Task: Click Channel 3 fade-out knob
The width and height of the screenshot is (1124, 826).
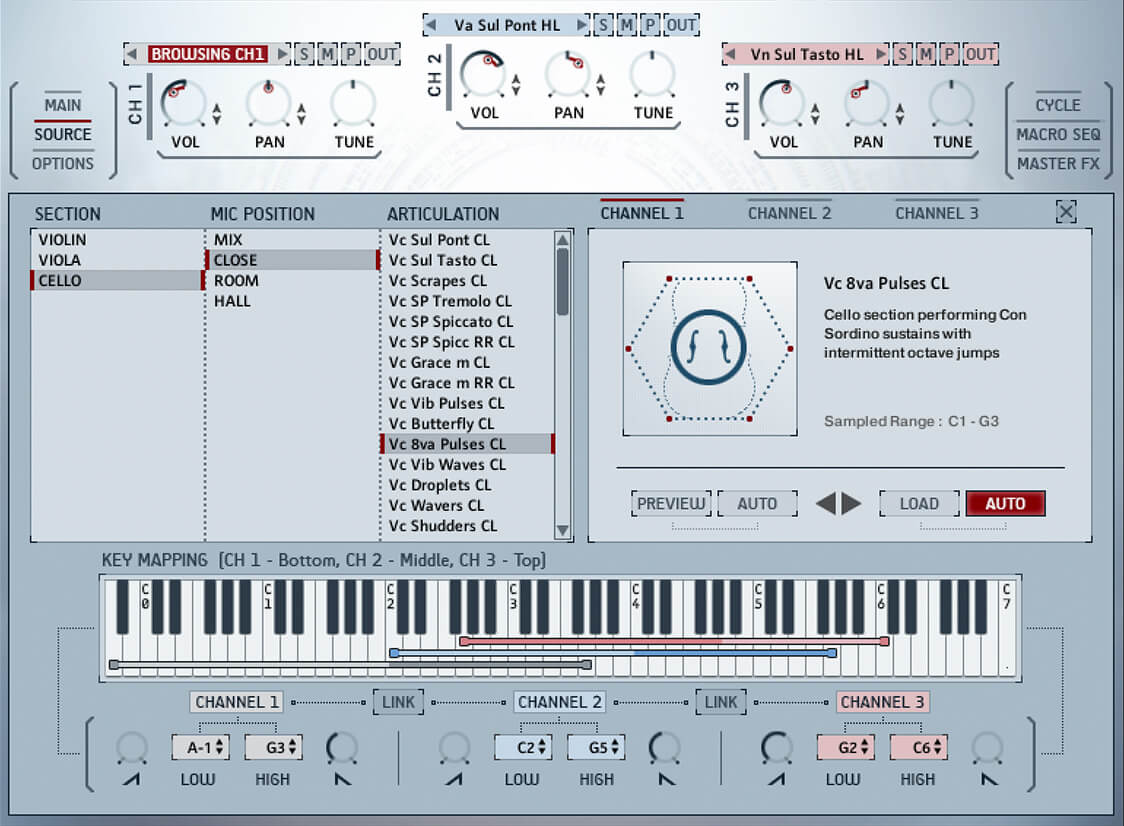Action: pos(987,748)
